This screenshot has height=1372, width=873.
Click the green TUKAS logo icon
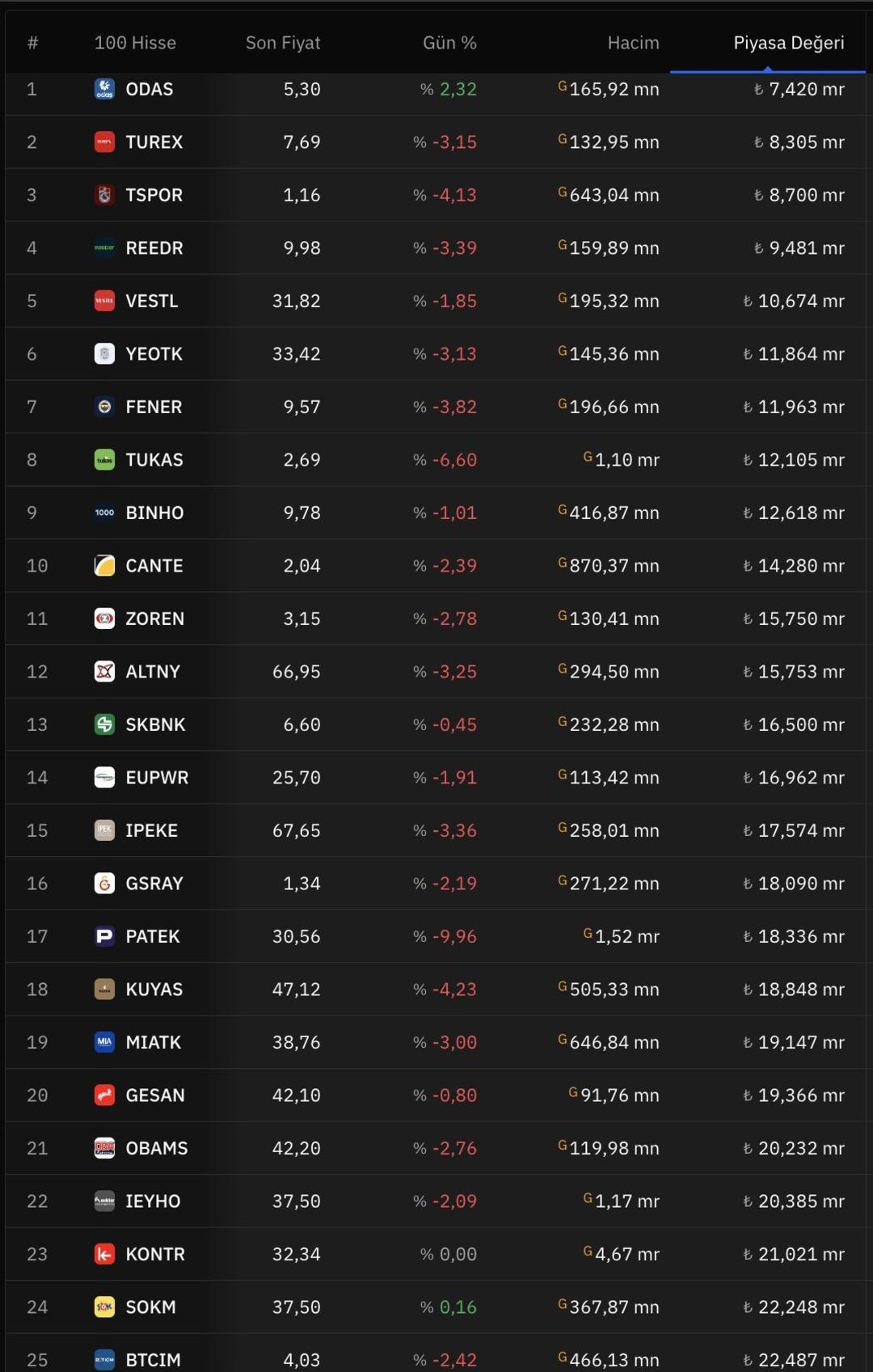(x=104, y=460)
